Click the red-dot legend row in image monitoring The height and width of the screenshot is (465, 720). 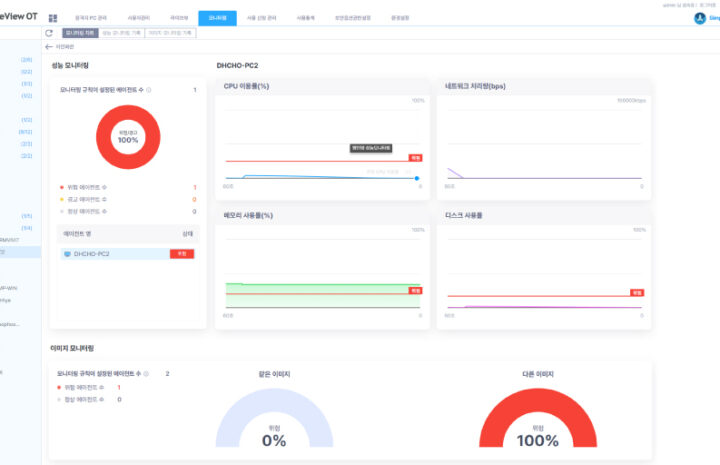(x=89, y=387)
